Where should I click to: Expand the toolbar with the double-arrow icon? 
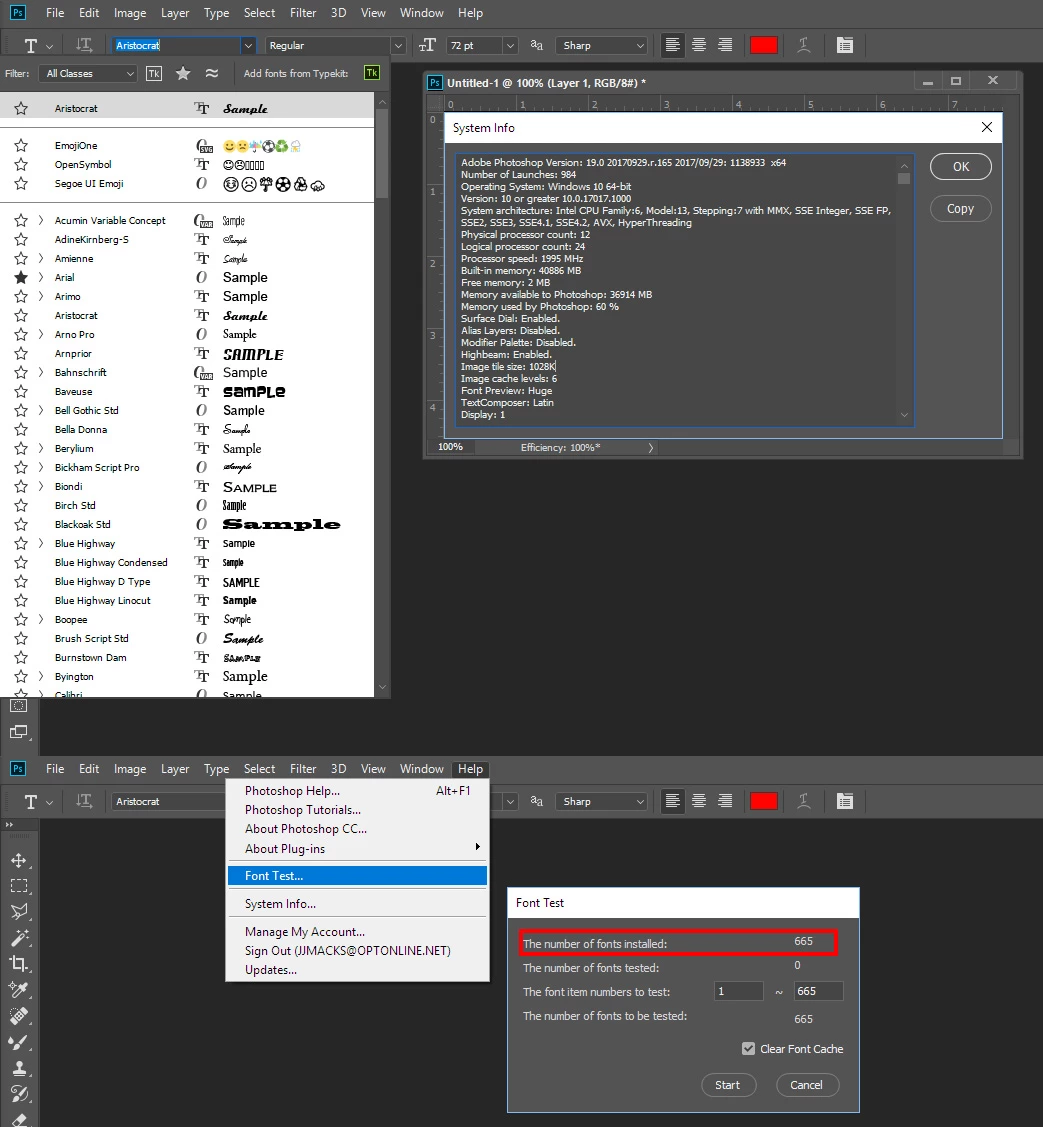tap(9, 824)
